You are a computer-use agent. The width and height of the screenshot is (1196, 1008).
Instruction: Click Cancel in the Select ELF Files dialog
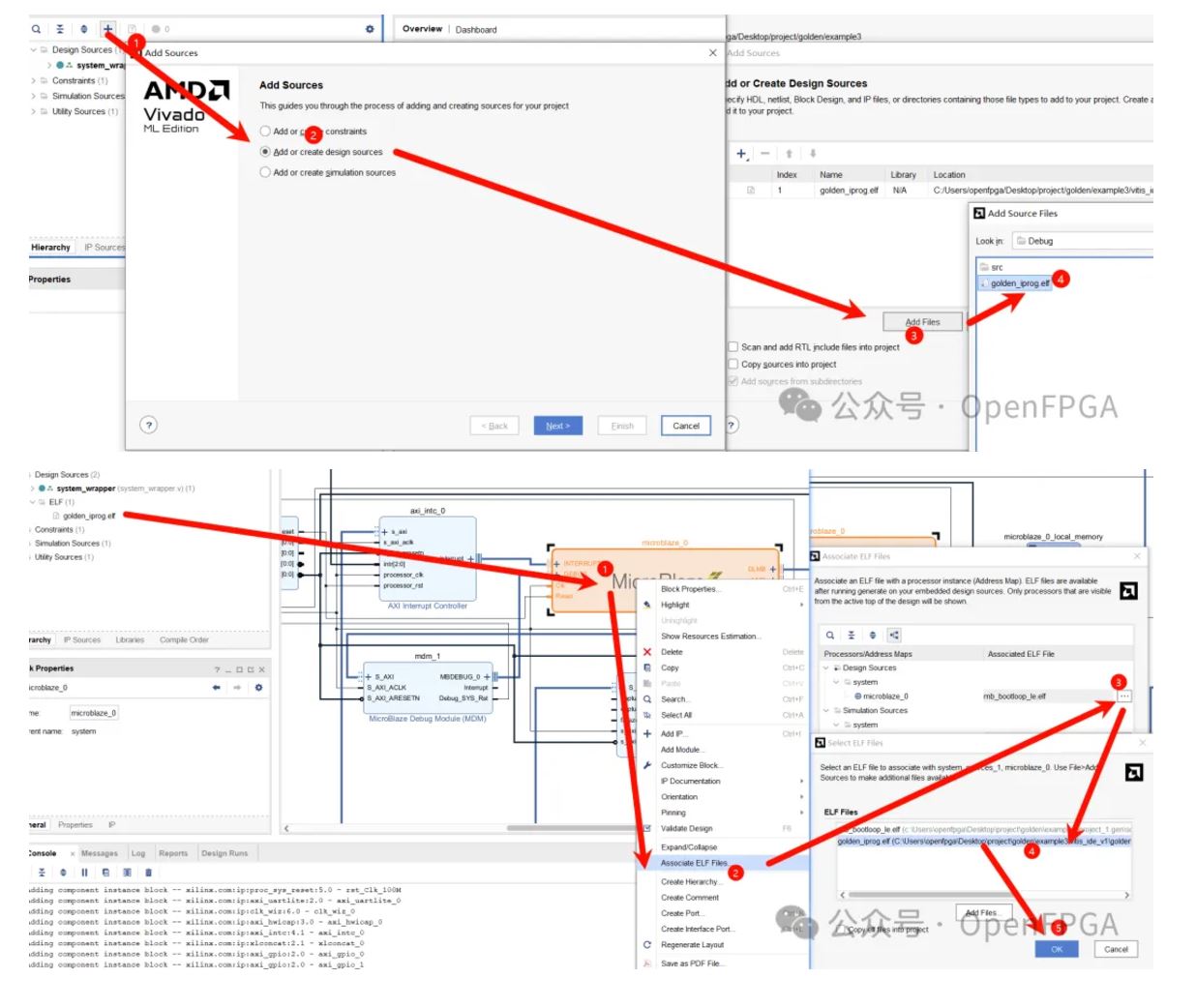(1116, 949)
